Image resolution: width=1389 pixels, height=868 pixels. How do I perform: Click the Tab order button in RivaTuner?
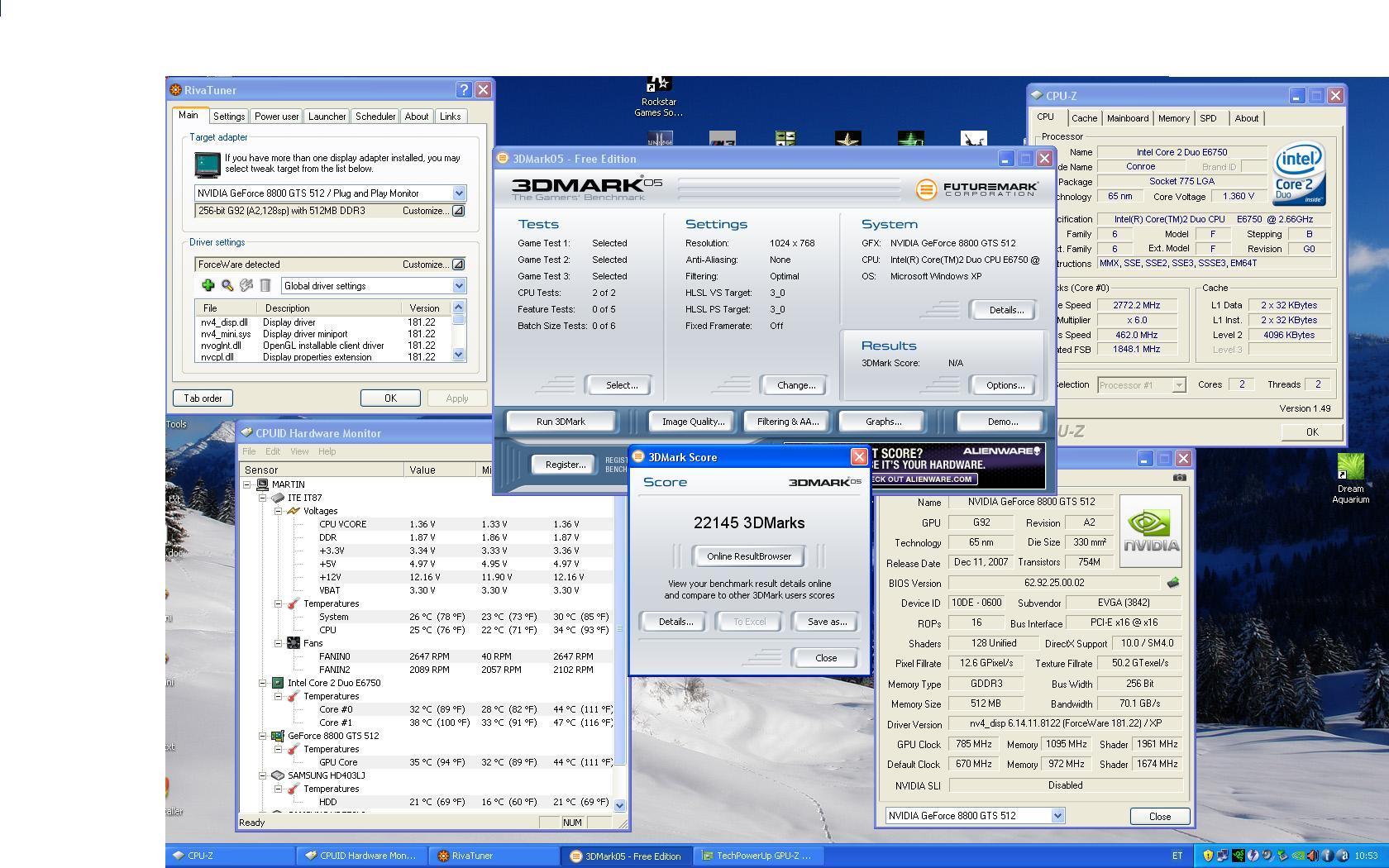(x=203, y=398)
